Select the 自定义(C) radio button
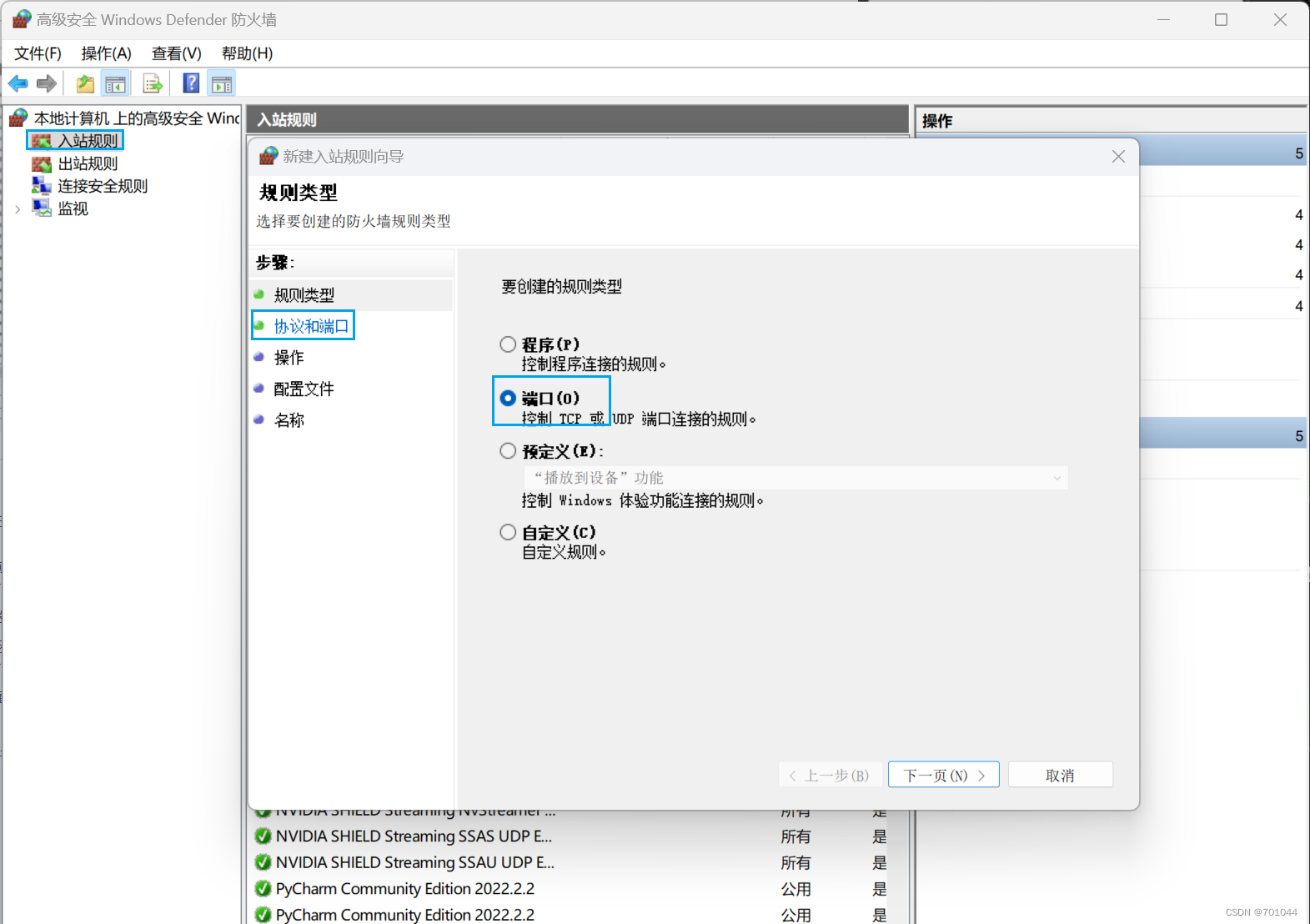Image resolution: width=1310 pixels, height=924 pixels. [x=508, y=532]
